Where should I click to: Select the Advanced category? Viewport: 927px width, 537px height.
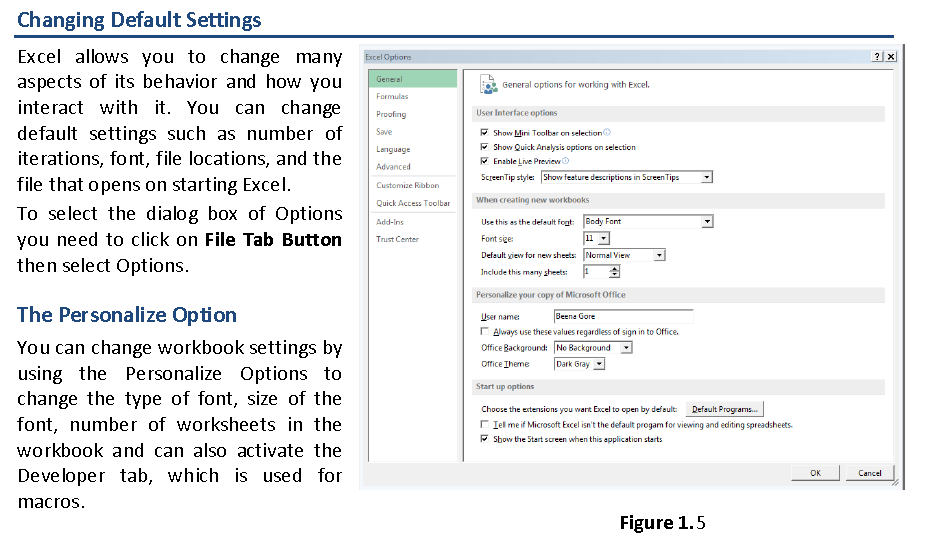[393, 167]
